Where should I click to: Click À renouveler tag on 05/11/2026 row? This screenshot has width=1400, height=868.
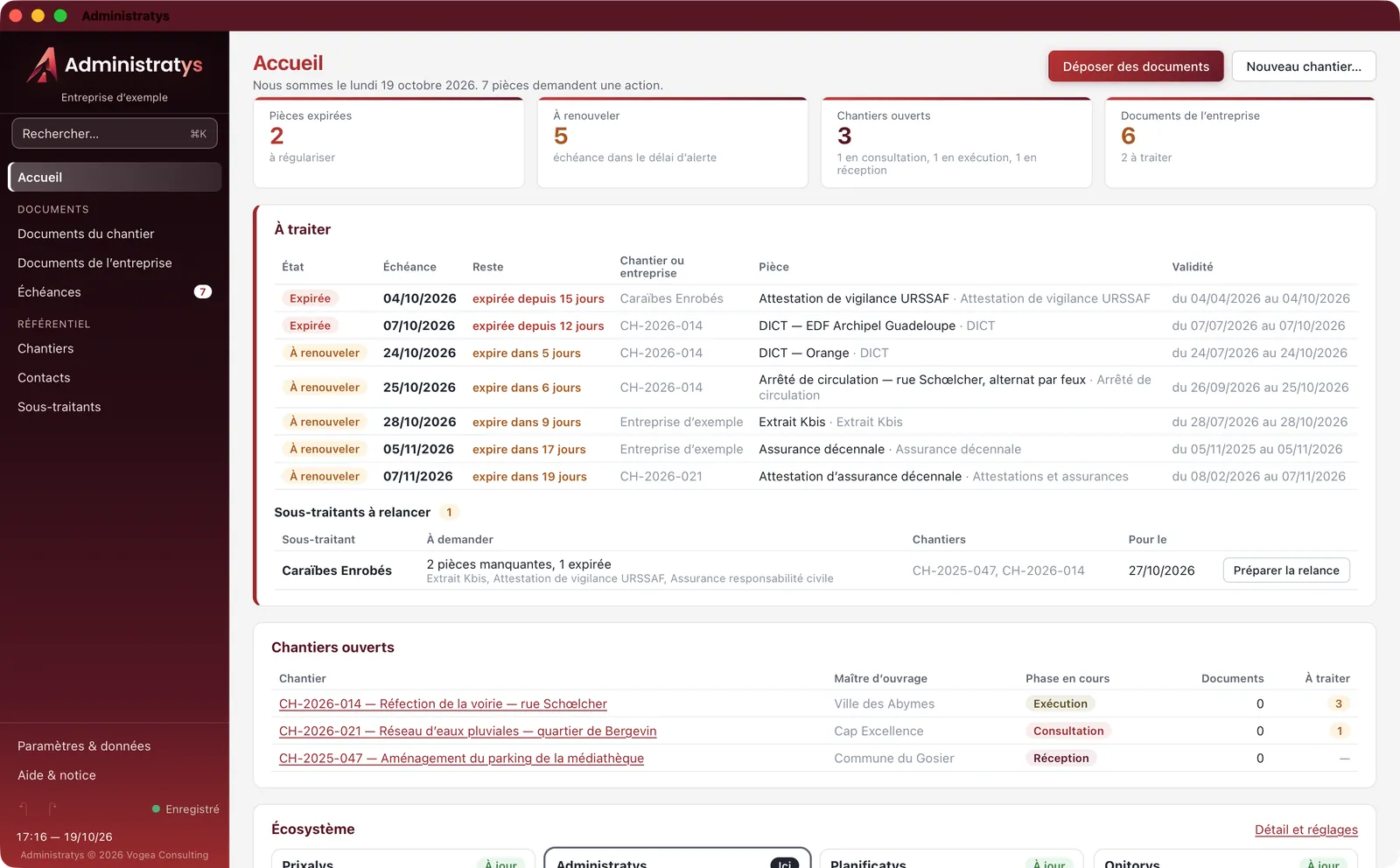click(325, 449)
